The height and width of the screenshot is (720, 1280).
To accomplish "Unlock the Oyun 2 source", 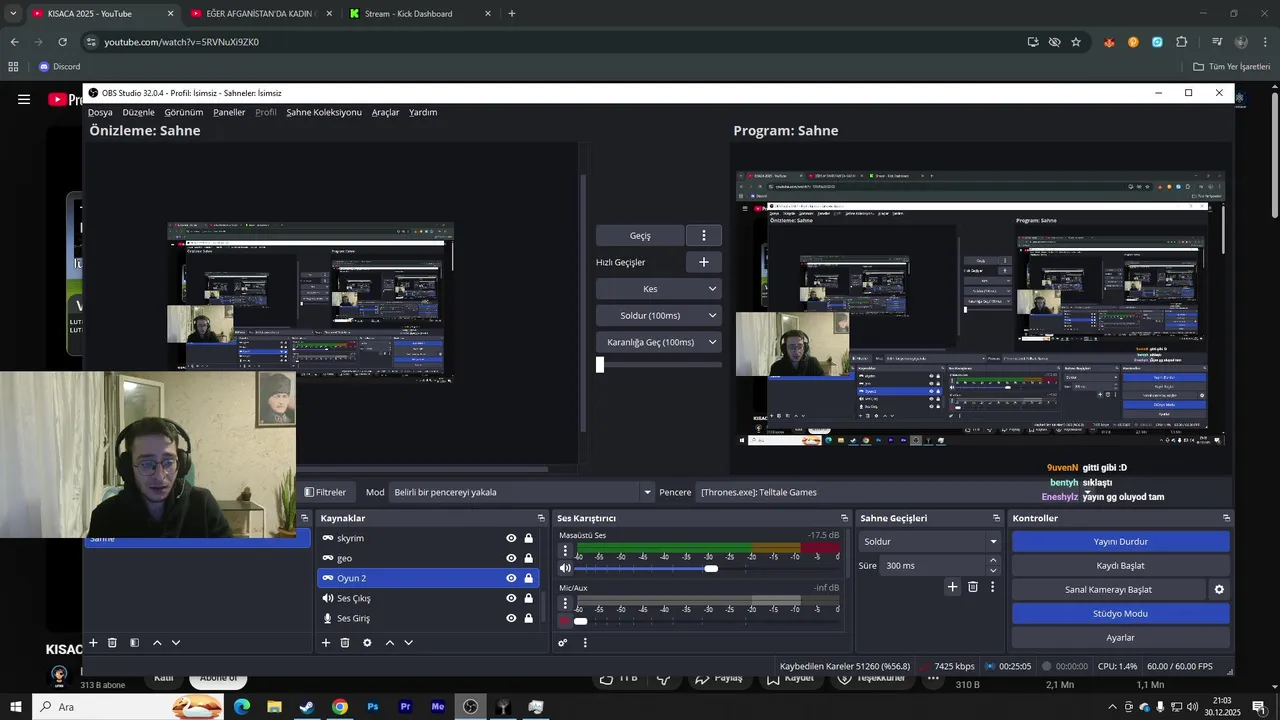I will pyautogui.click(x=528, y=578).
